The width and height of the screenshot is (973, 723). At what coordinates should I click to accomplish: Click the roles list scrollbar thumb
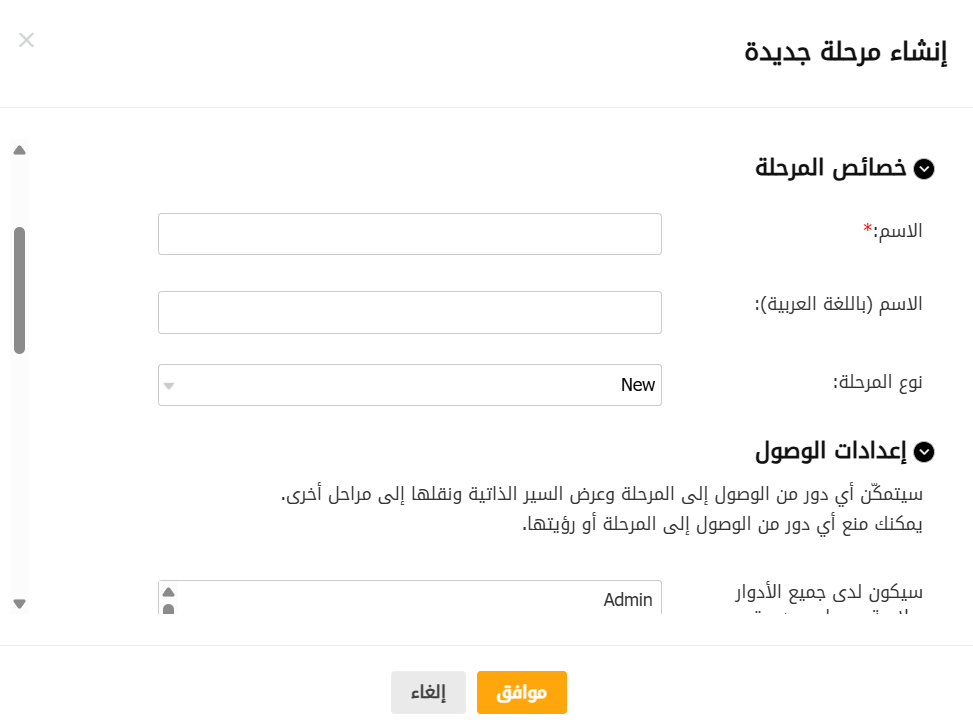click(x=168, y=608)
